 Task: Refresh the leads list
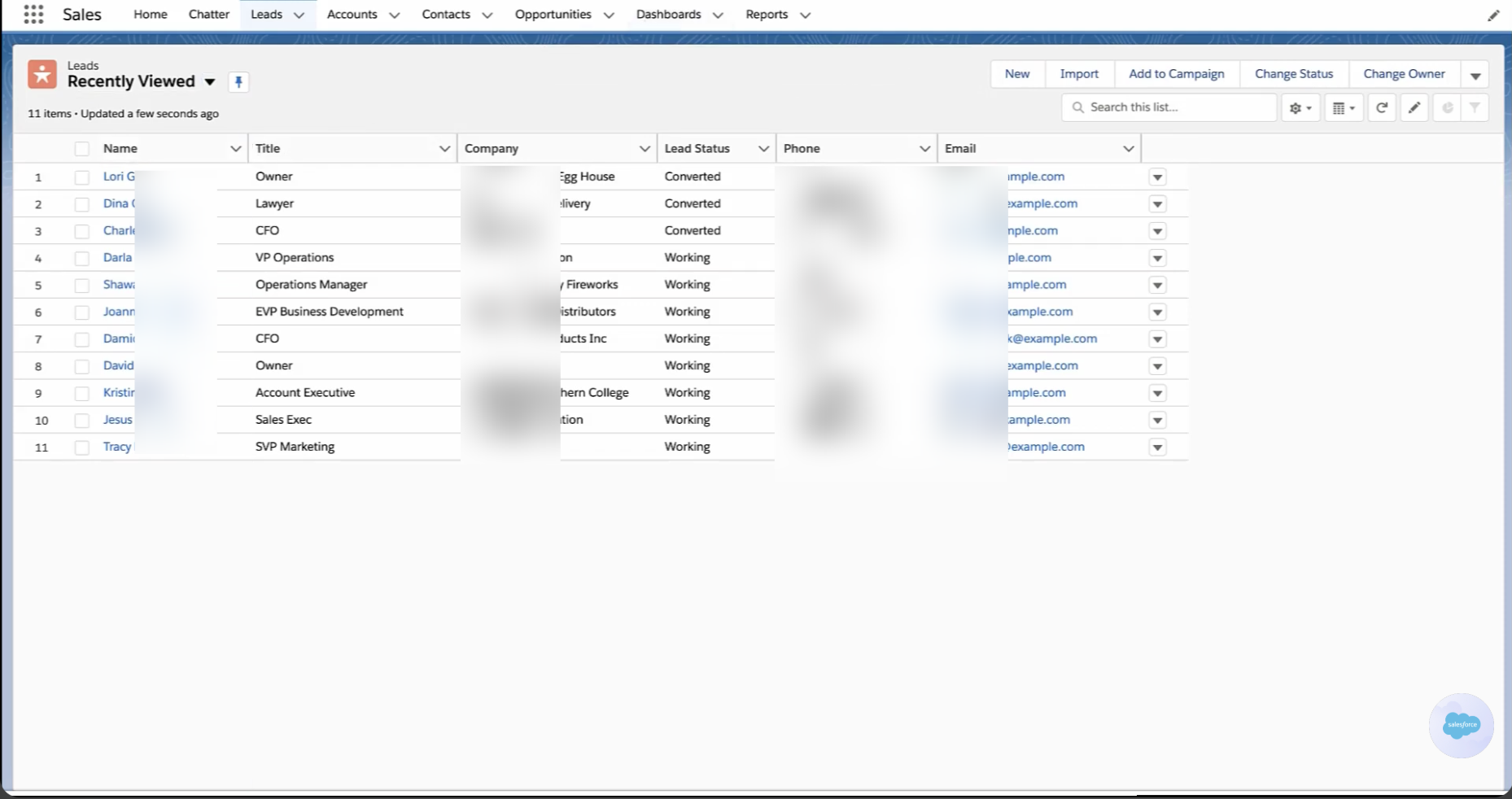coord(1382,107)
